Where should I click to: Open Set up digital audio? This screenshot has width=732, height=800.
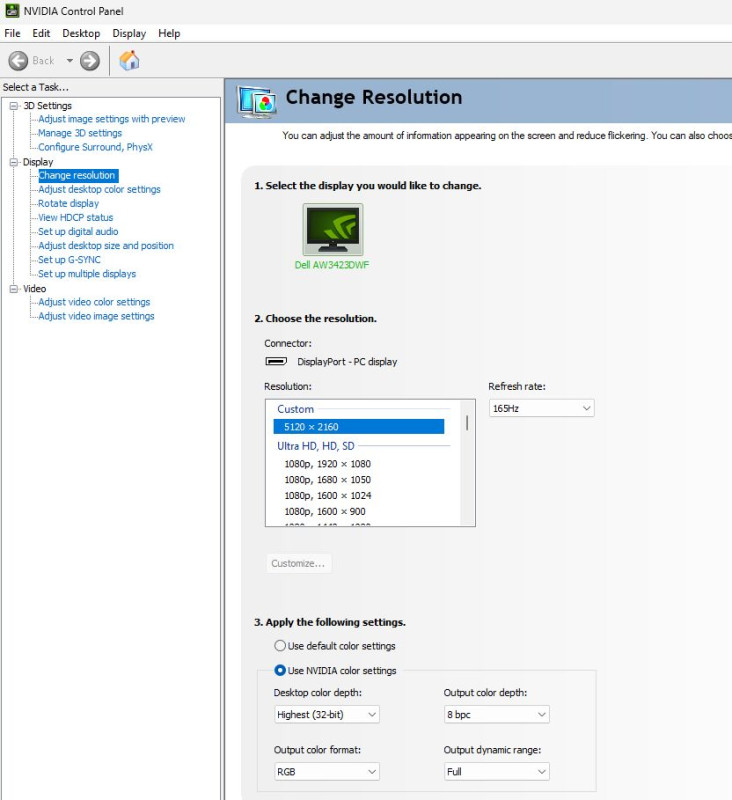pos(78,232)
